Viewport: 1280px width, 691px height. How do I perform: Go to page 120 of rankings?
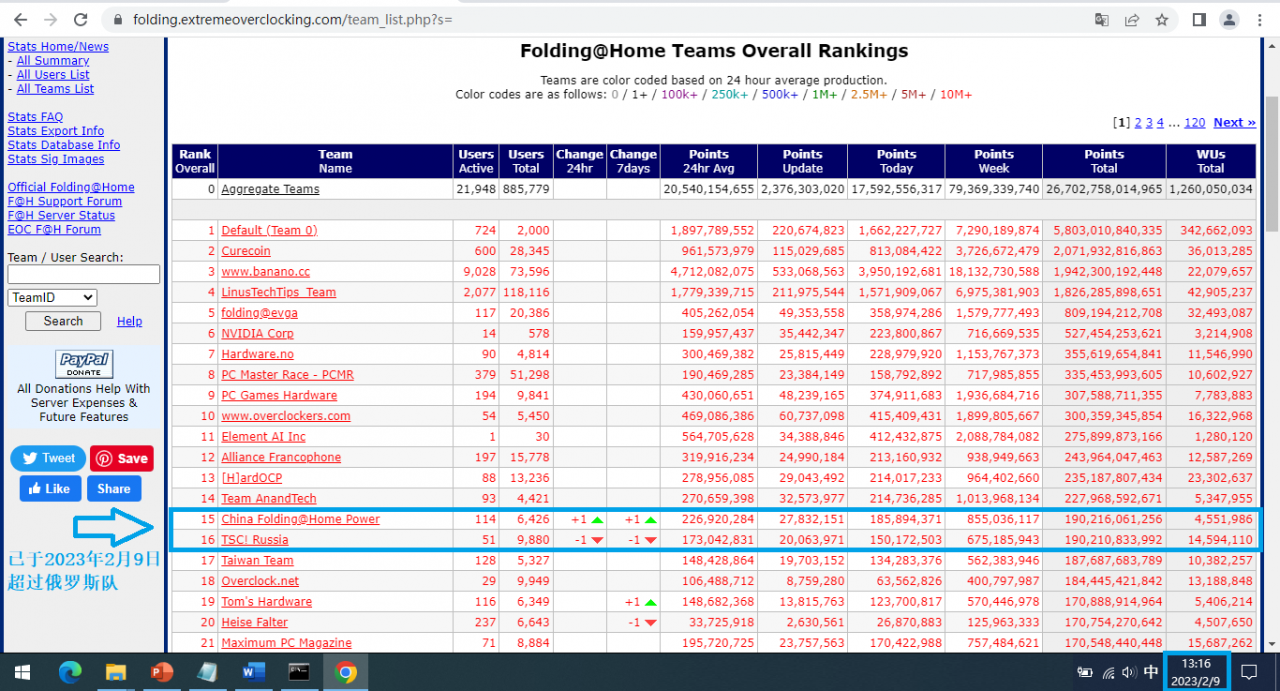point(1195,122)
